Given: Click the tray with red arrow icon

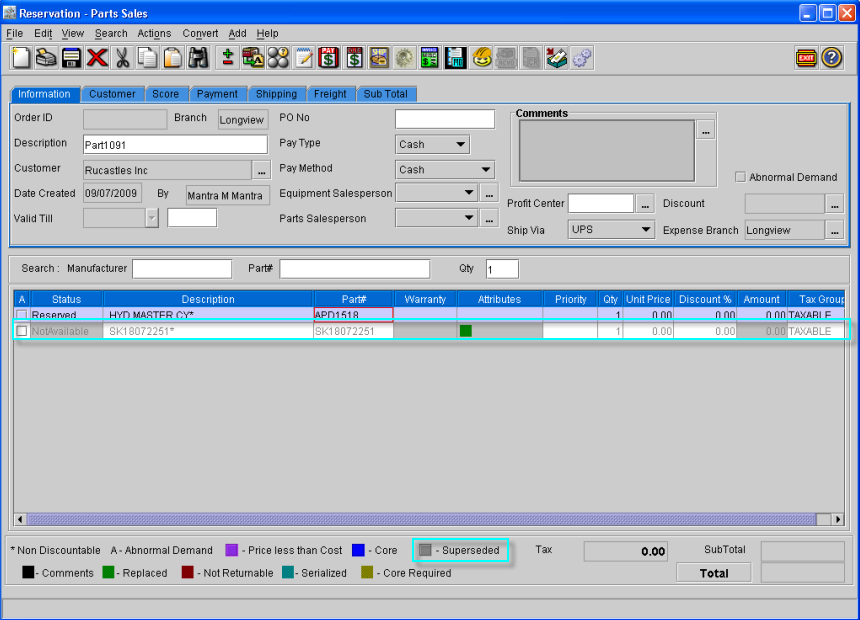Looking at the screenshot, I should click(557, 58).
